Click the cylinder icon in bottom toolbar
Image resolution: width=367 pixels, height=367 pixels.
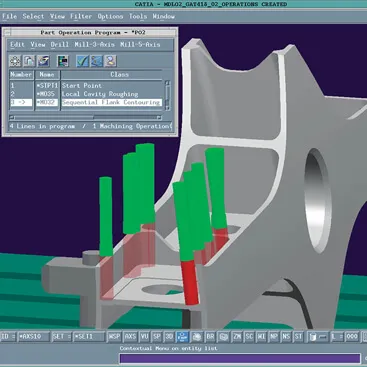pos(313,337)
